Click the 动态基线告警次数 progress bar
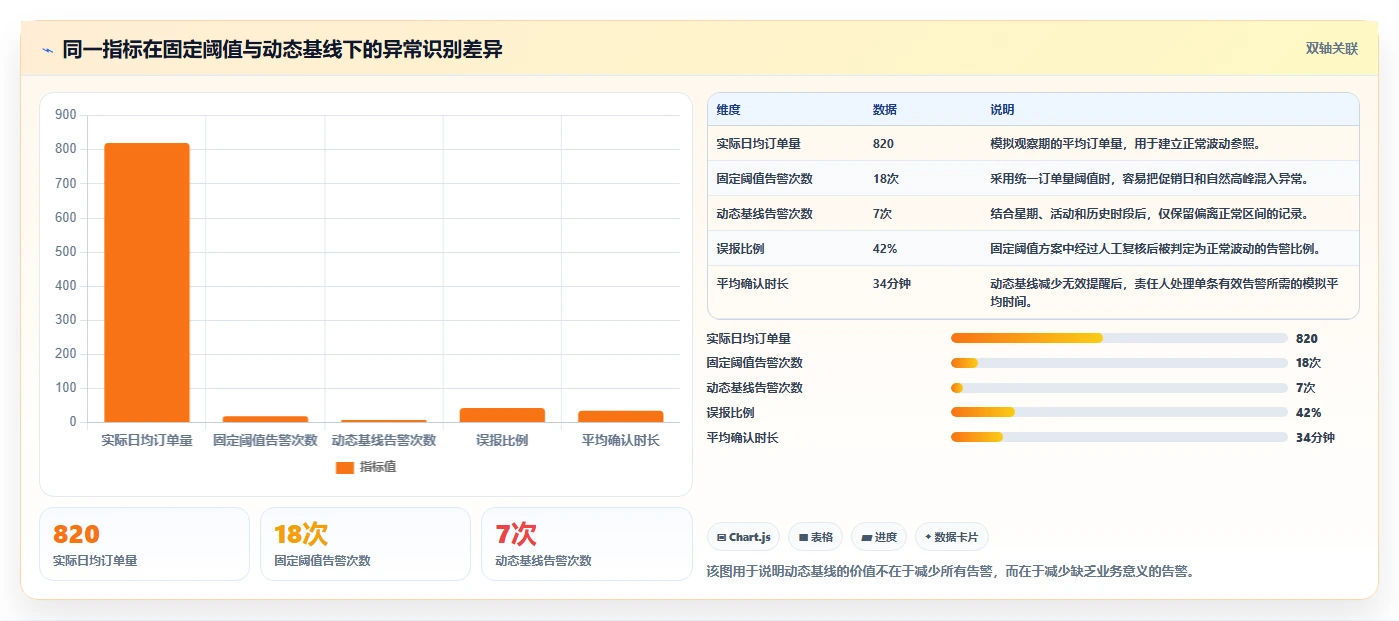This screenshot has width=1399, height=621. pos(1119,388)
